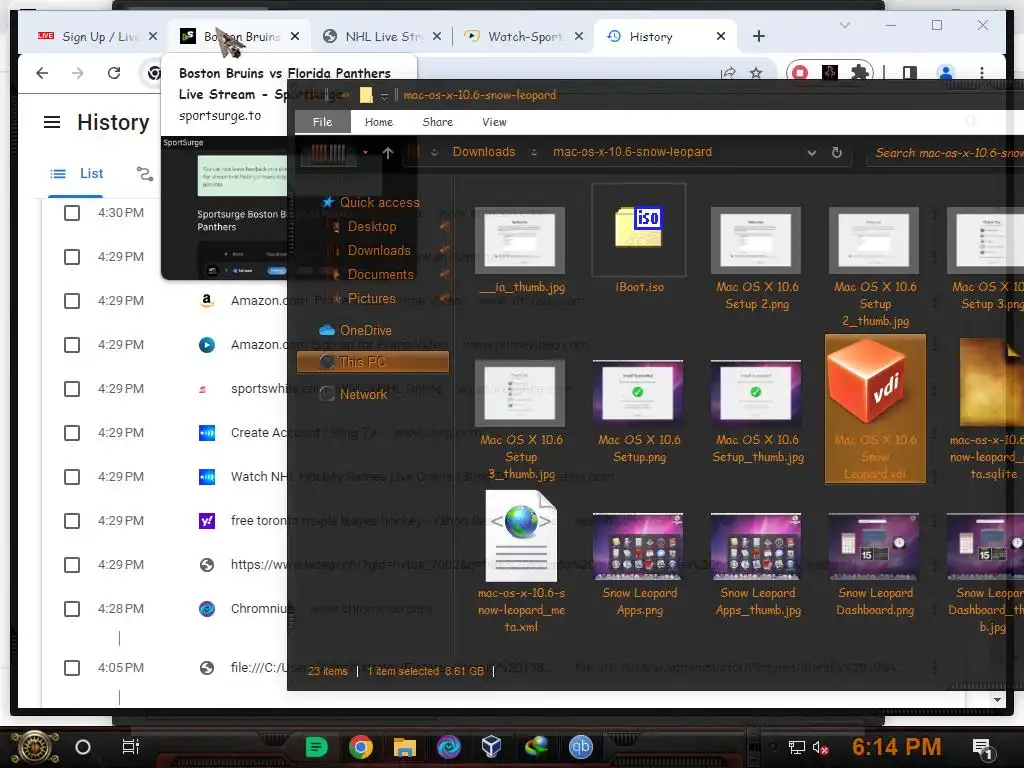Open qBittorrent from the taskbar
The width and height of the screenshot is (1024, 768).
click(x=581, y=746)
